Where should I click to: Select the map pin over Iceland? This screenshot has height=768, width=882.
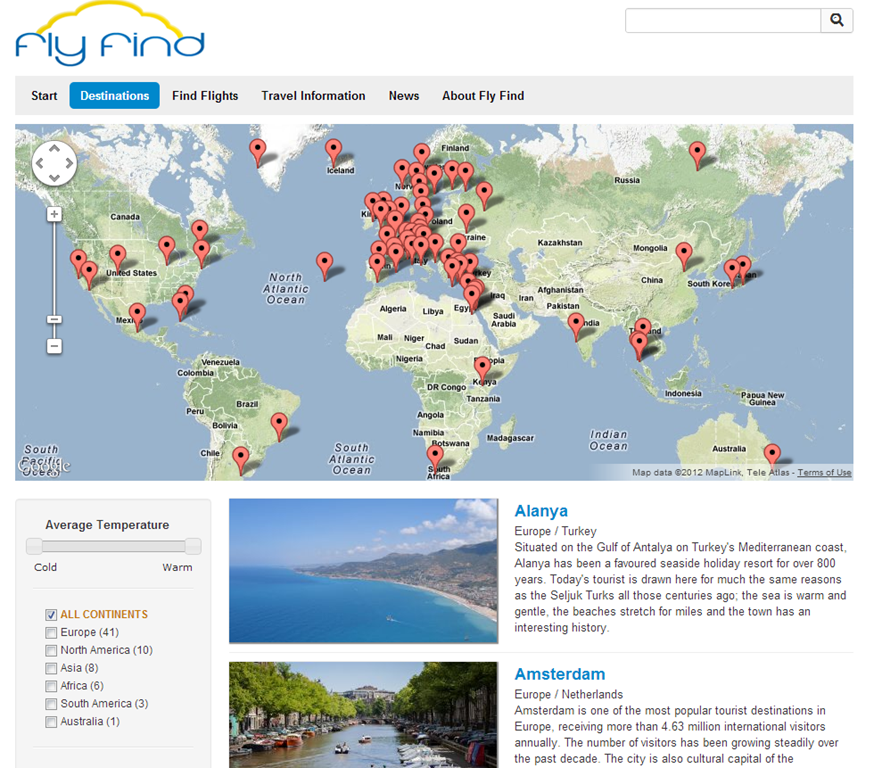pos(333,151)
